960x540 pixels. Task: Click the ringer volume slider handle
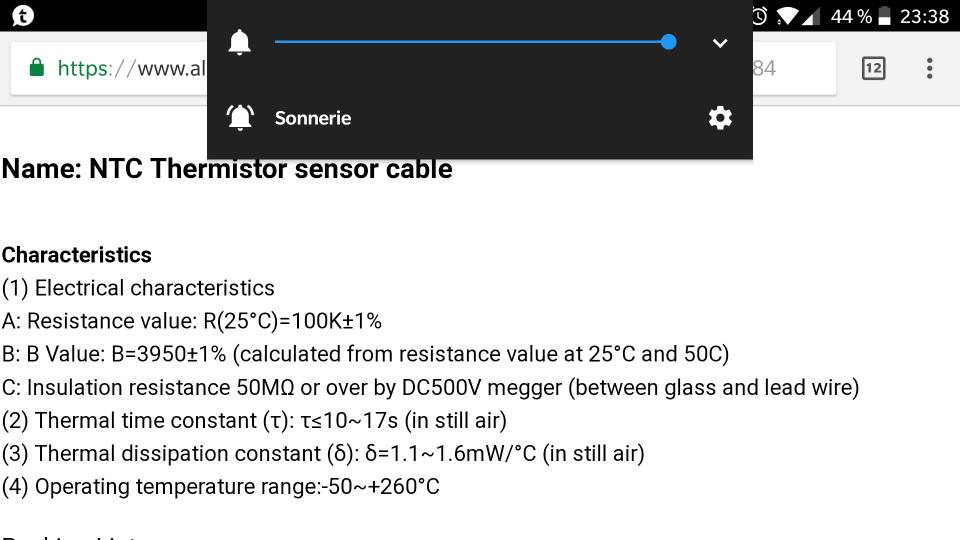(669, 42)
